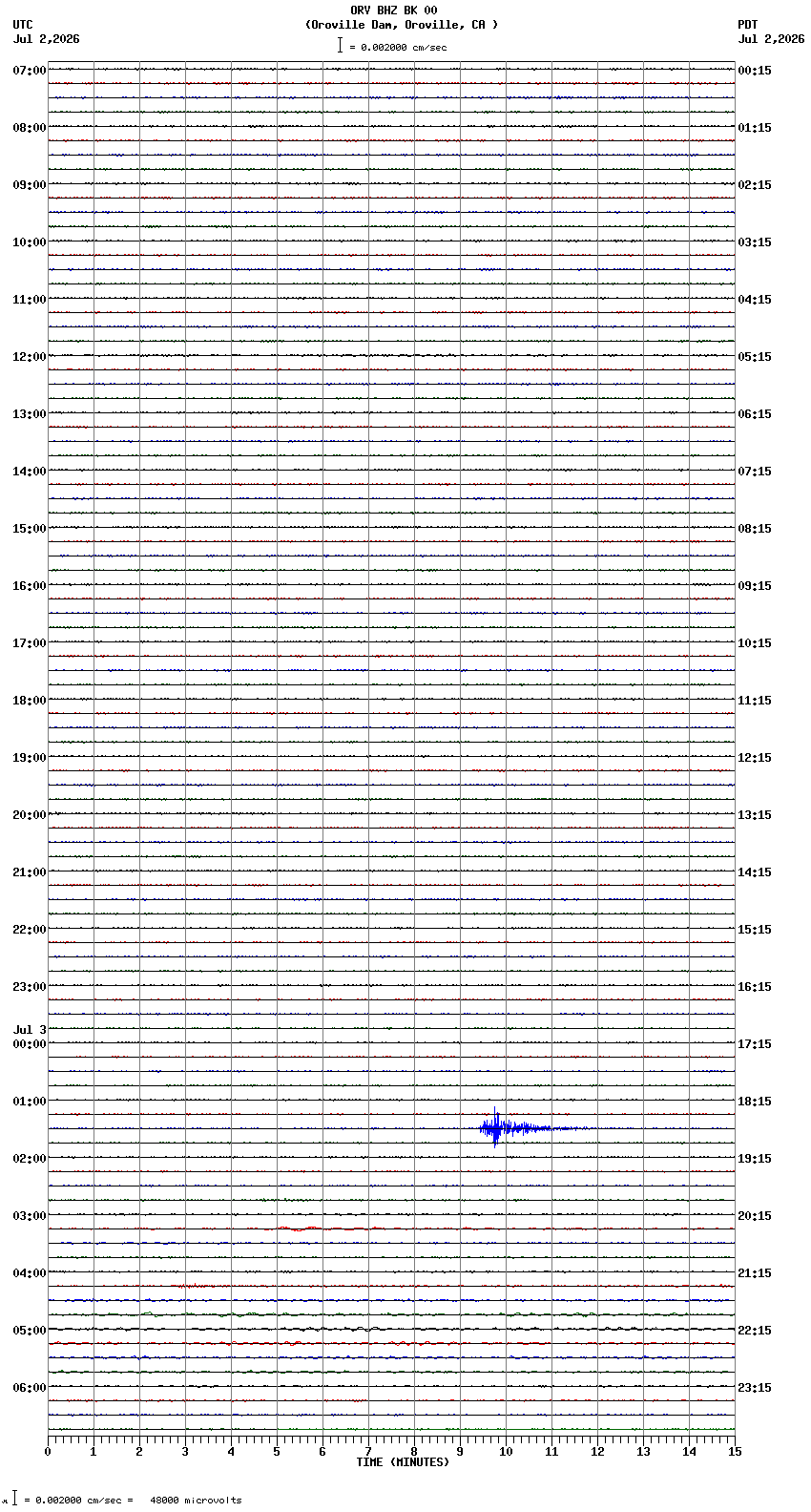Click the PDT time label '12:15'
The height and width of the screenshot is (1512, 811).
[755, 758]
